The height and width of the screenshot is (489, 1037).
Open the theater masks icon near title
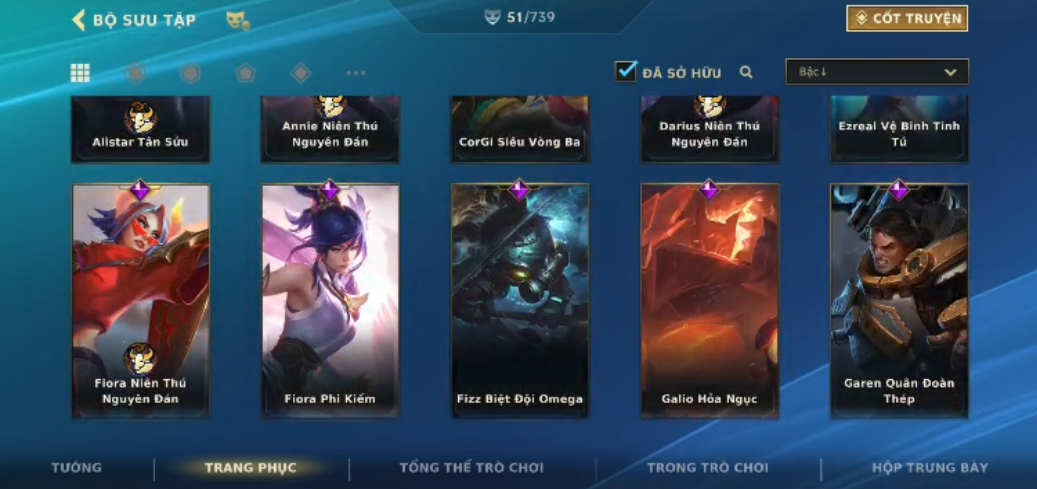click(237, 21)
